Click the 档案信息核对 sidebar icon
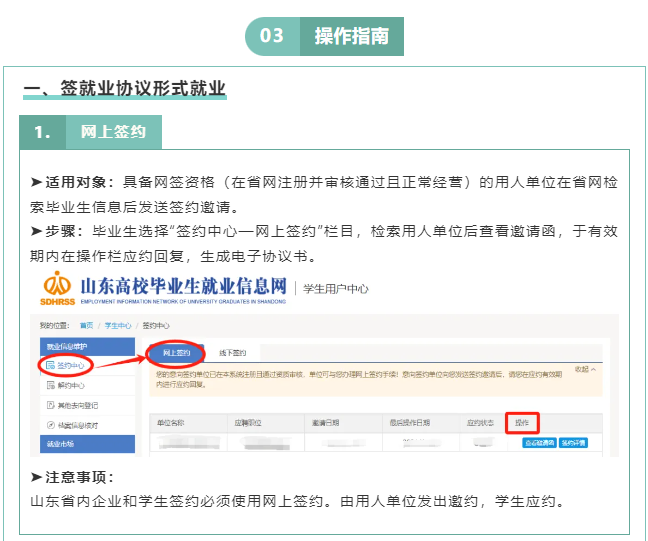 50,425
